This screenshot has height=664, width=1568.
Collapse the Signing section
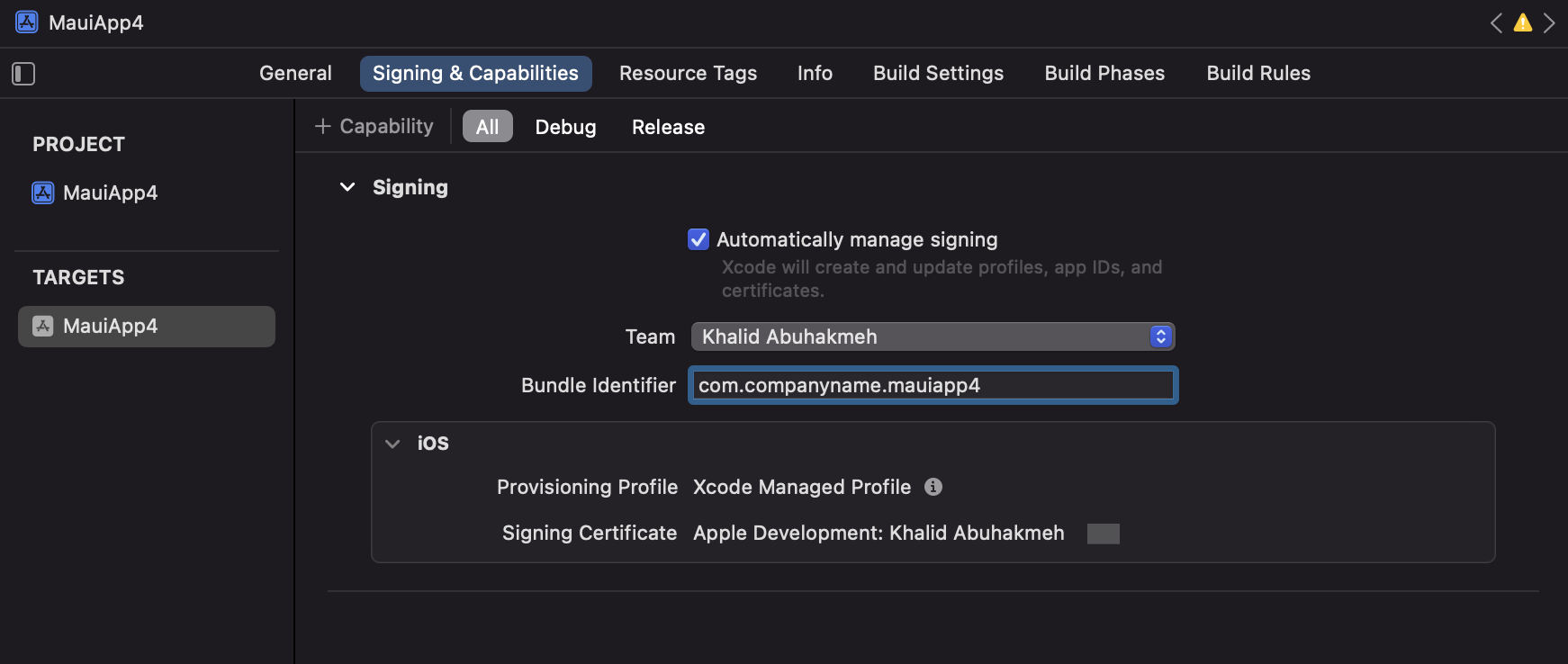[x=347, y=187]
